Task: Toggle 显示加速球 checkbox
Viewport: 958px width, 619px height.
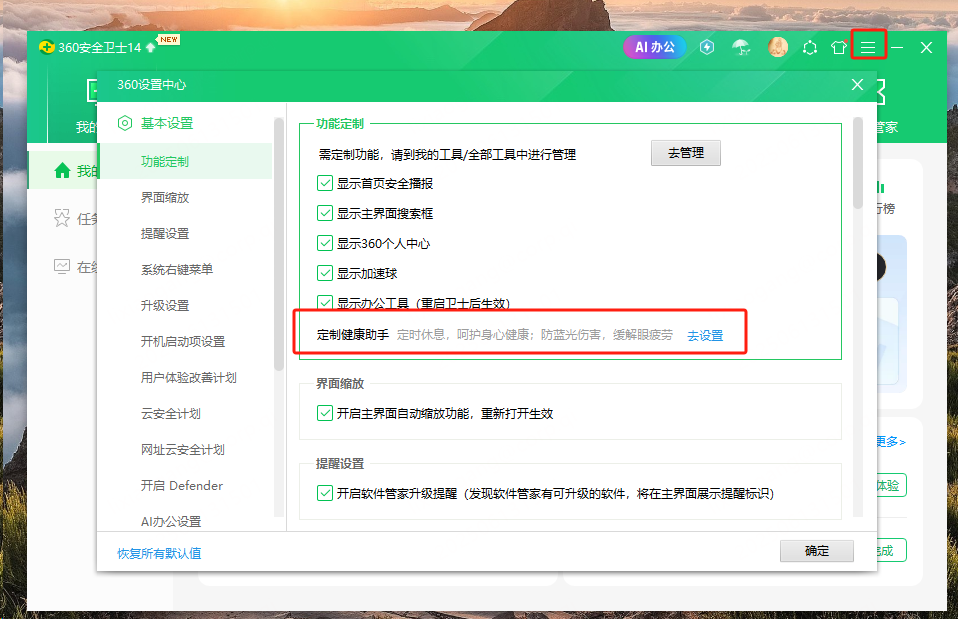Action: [x=325, y=273]
